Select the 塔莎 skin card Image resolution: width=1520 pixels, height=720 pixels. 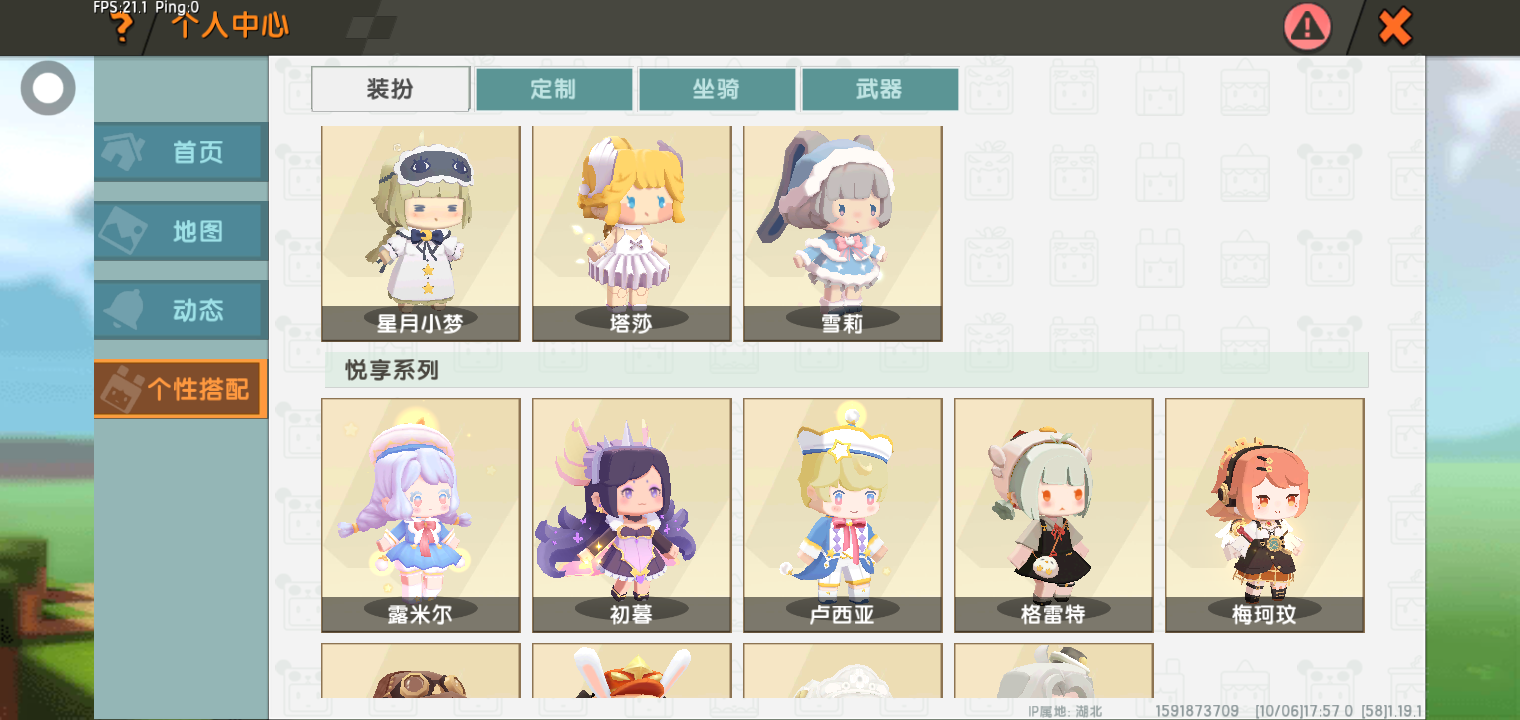[632, 234]
